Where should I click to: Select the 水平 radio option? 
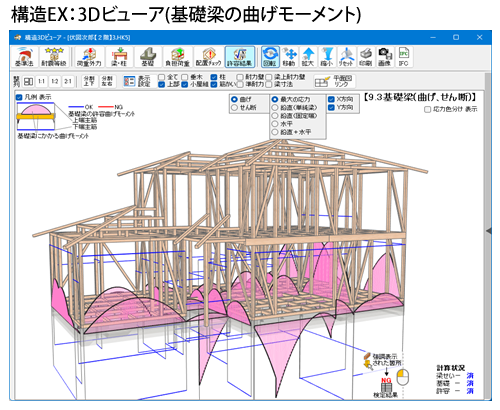coord(275,124)
